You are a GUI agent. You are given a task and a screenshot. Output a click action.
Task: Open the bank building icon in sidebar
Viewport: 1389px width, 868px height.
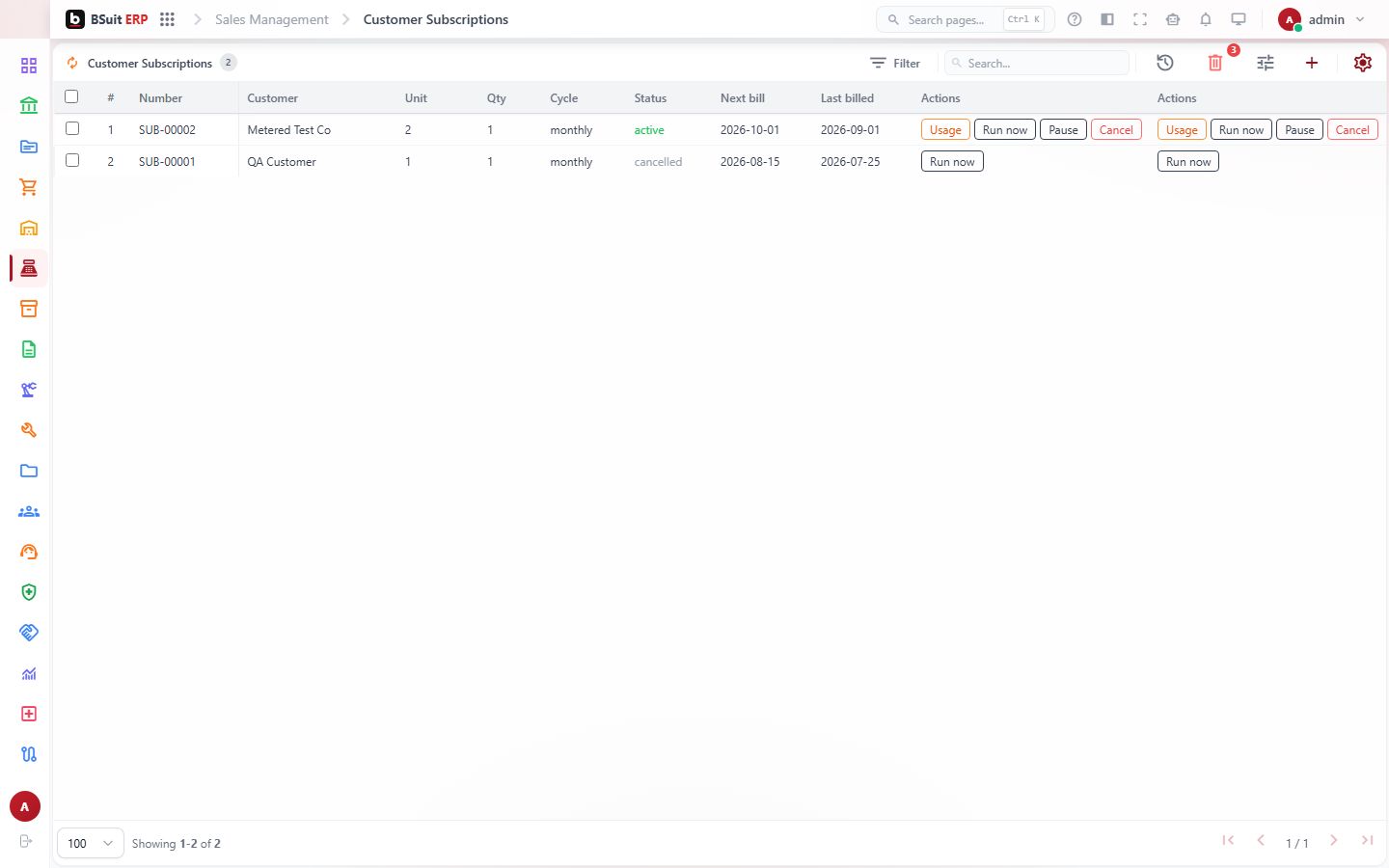29,106
